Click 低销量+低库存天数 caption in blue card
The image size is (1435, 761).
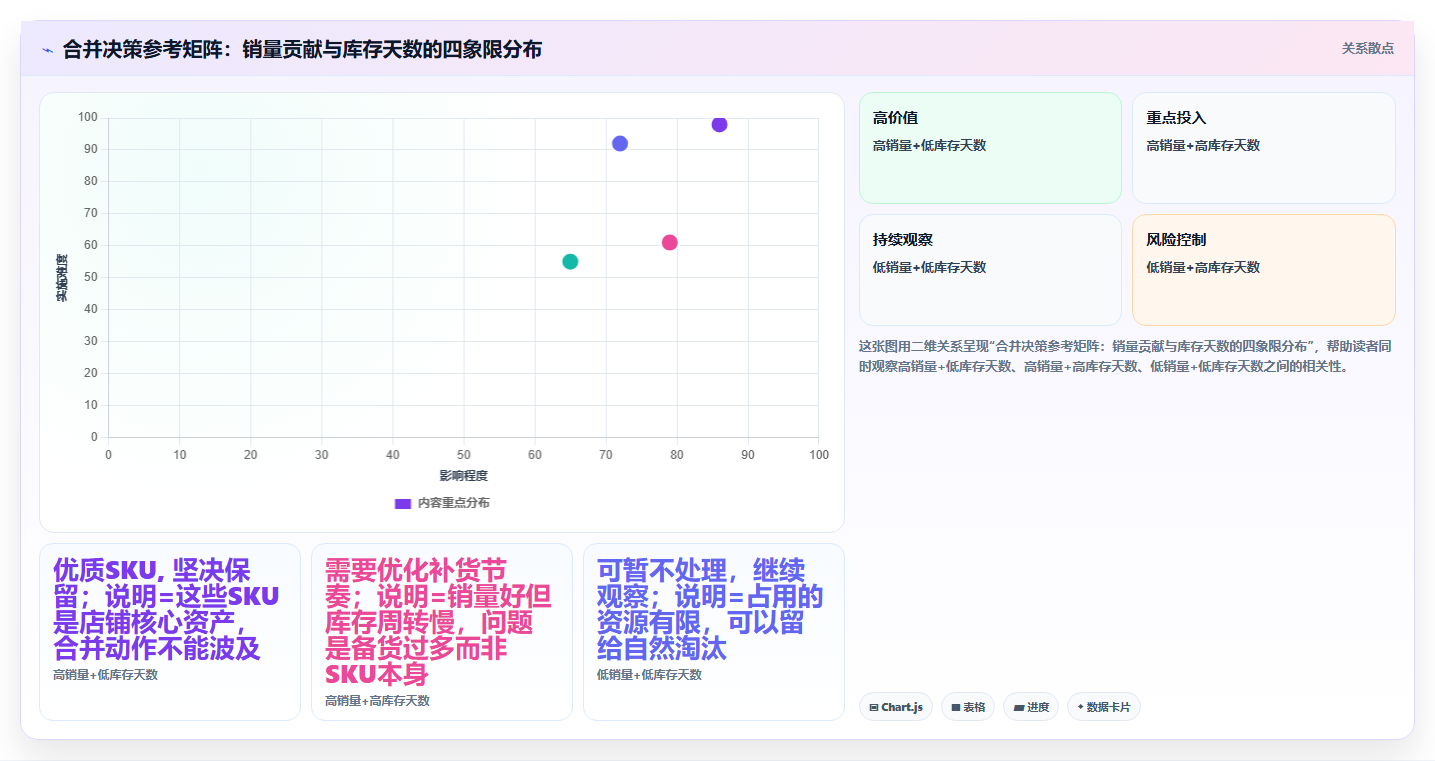(x=649, y=675)
